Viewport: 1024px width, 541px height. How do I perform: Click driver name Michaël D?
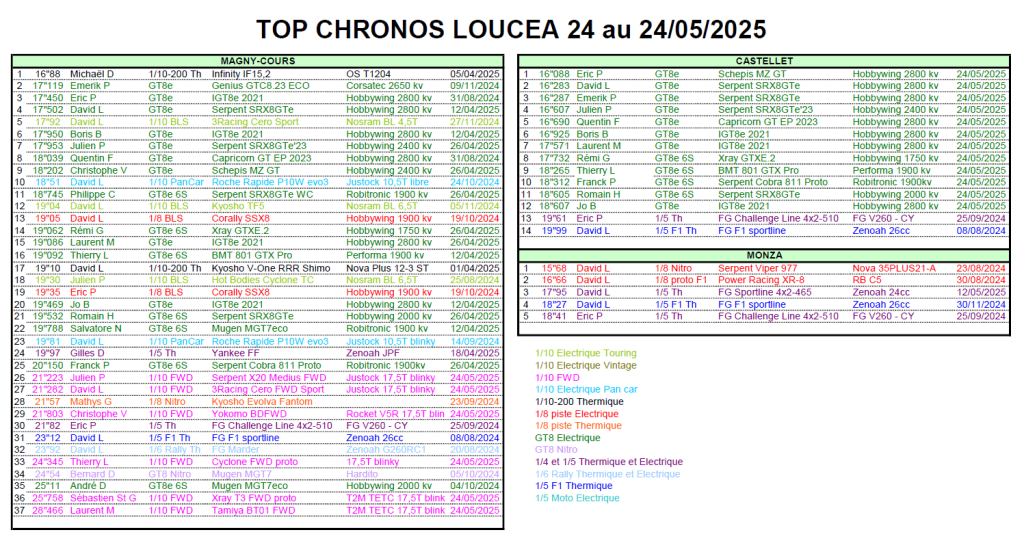(x=92, y=74)
